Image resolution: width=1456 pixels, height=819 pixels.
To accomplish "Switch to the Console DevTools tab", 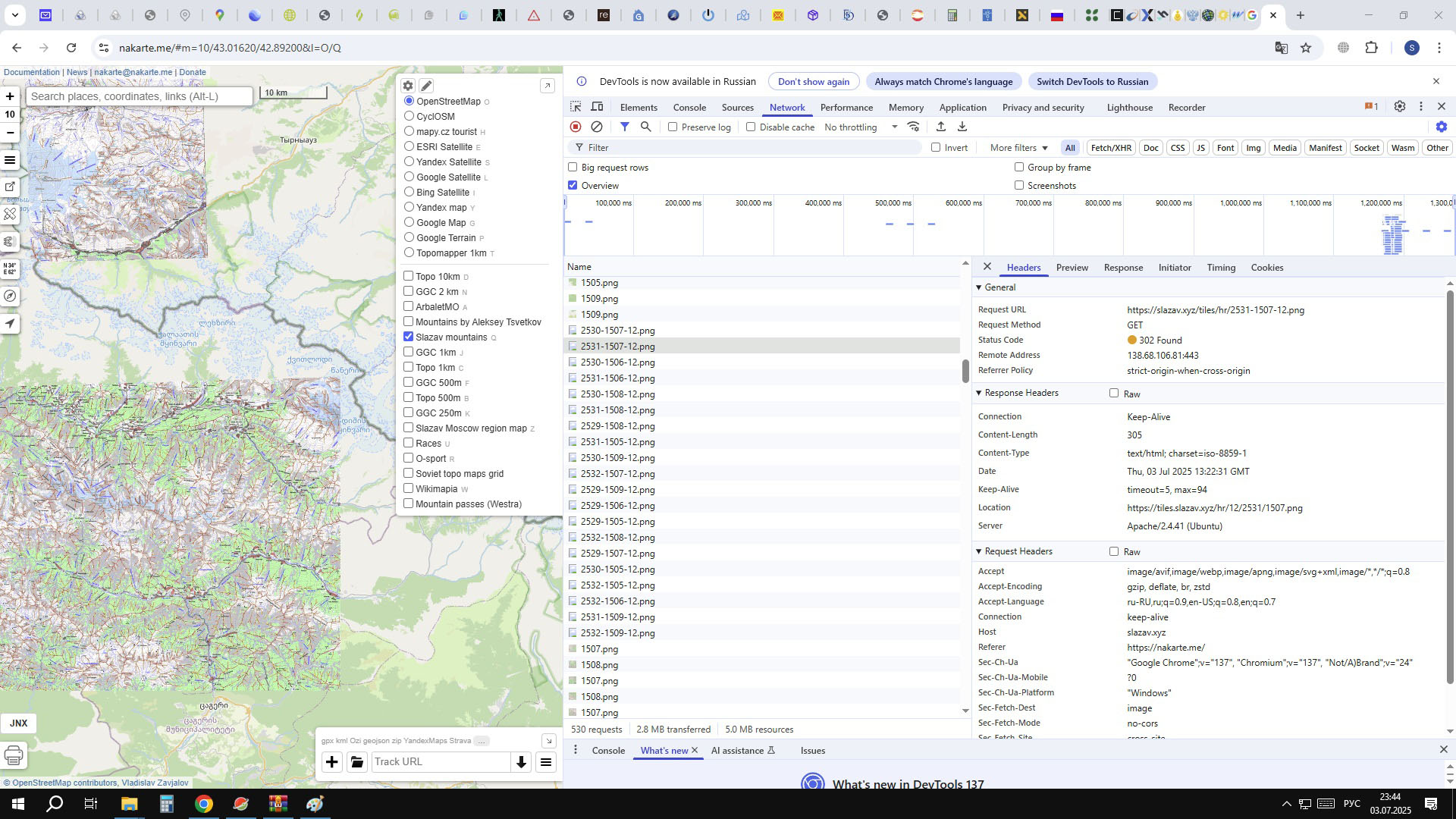I will 689,107.
